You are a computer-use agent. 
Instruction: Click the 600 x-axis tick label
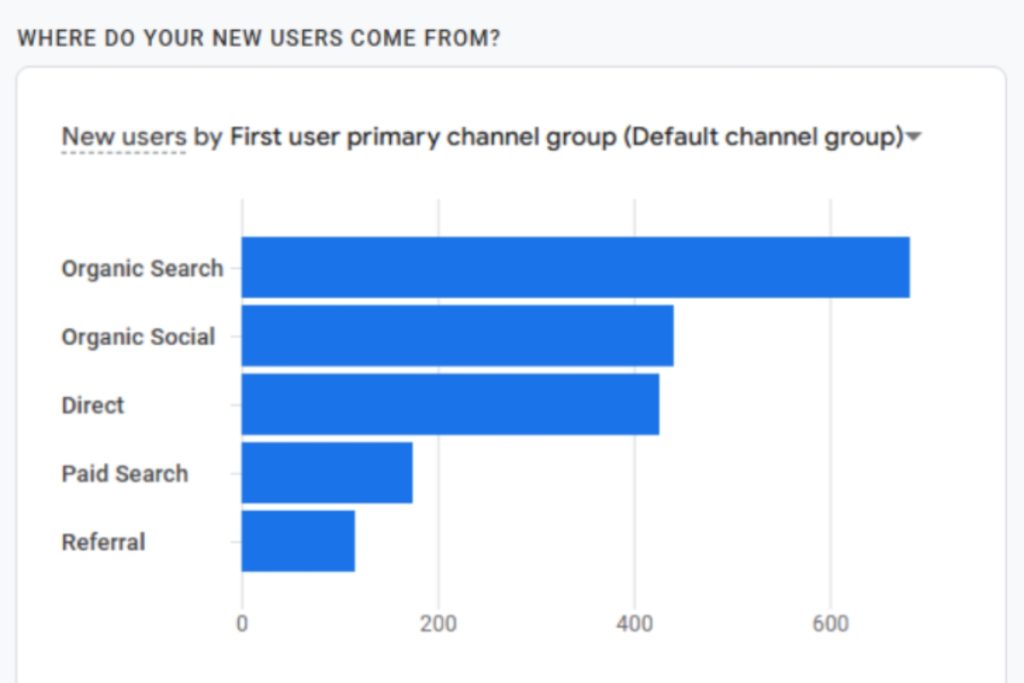[x=830, y=624]
